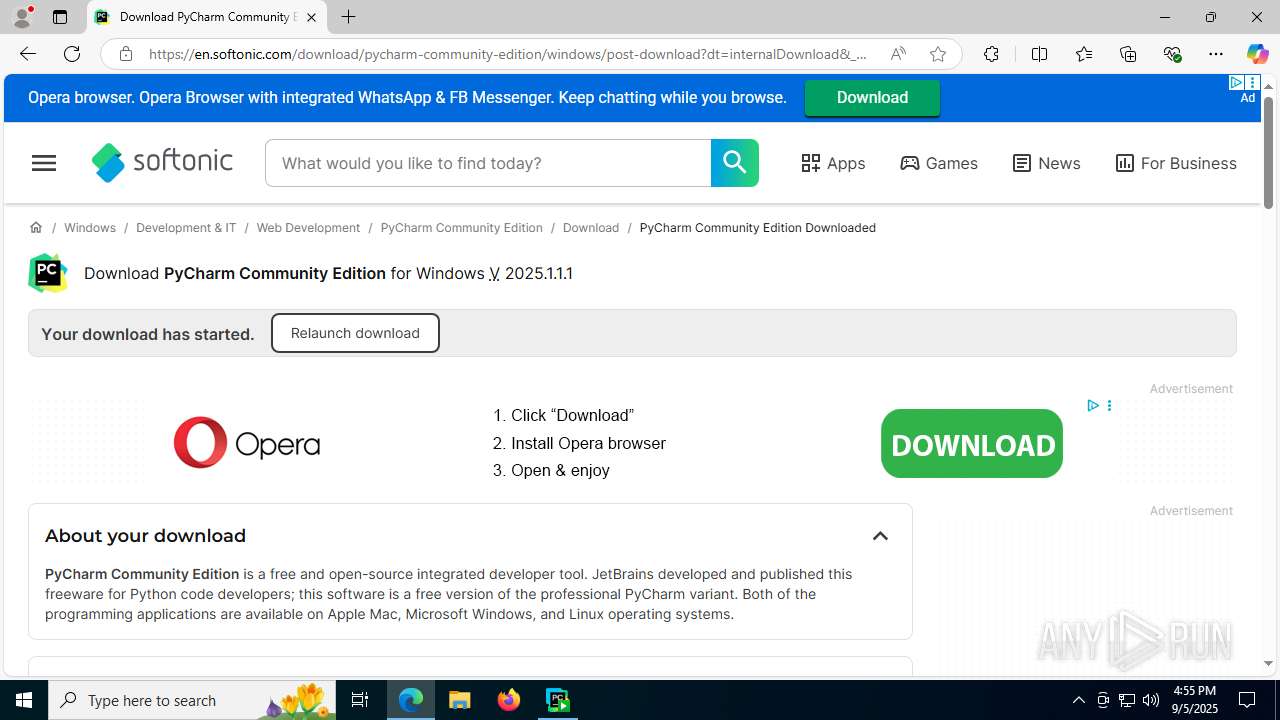Go to PyCharm Community Edition breadcrumb
Screen dimensions: 1280x720
461,228
